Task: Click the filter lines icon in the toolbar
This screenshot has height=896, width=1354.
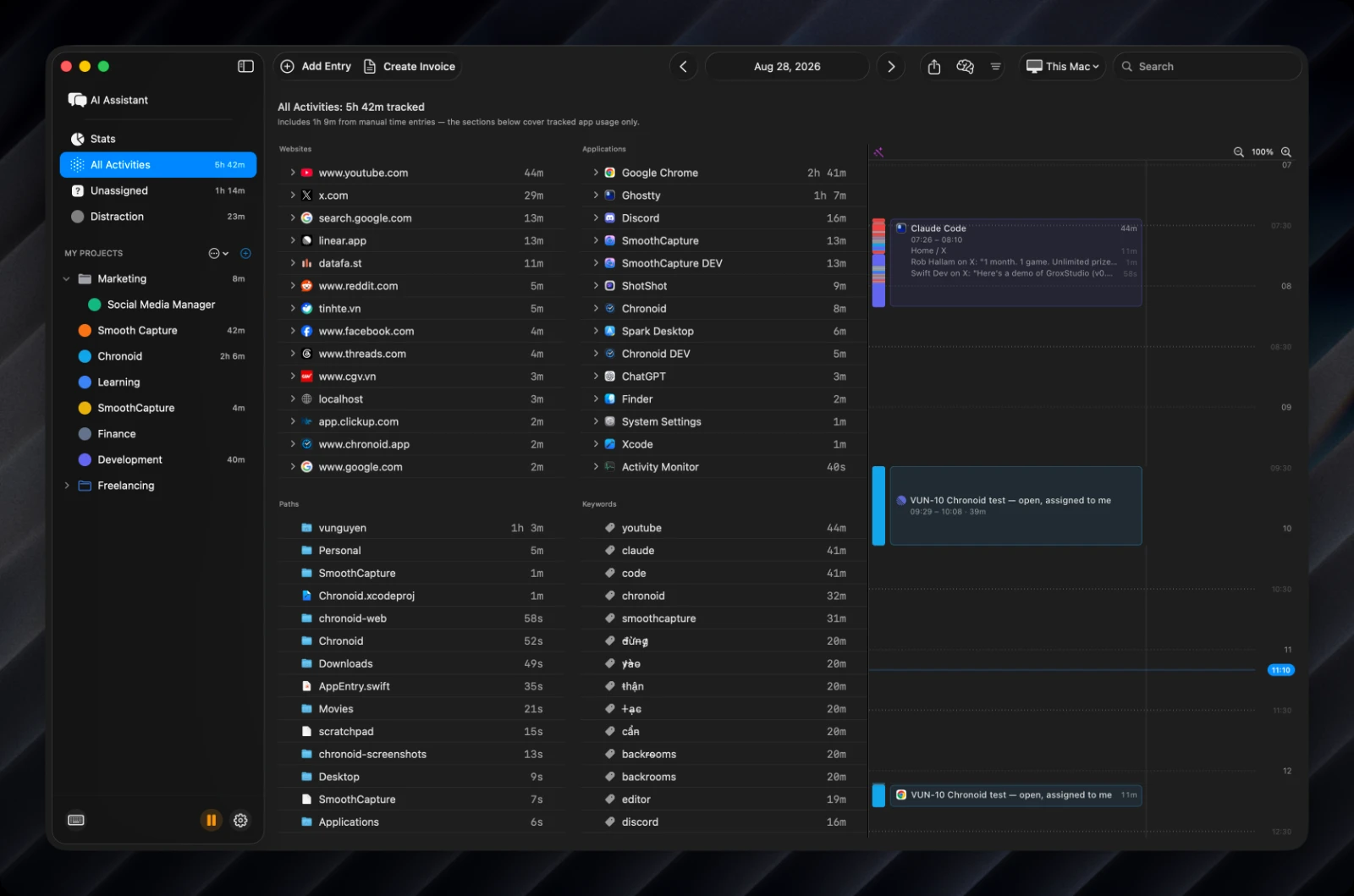Action: pyautogui.click(x=995, y=66)
